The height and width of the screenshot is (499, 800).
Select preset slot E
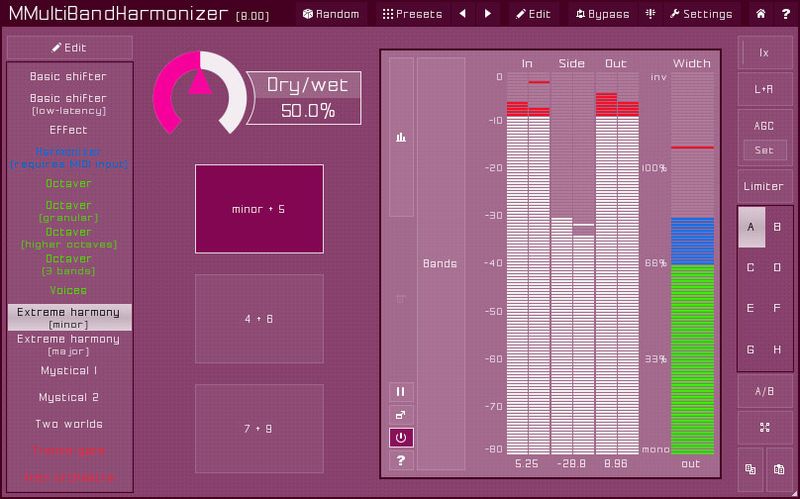[x=752, y=308]
